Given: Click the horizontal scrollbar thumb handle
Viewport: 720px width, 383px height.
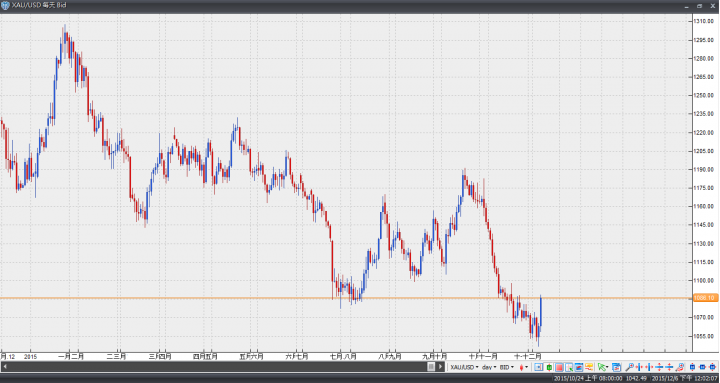Looking at the screenshot, I should (431, 366).
